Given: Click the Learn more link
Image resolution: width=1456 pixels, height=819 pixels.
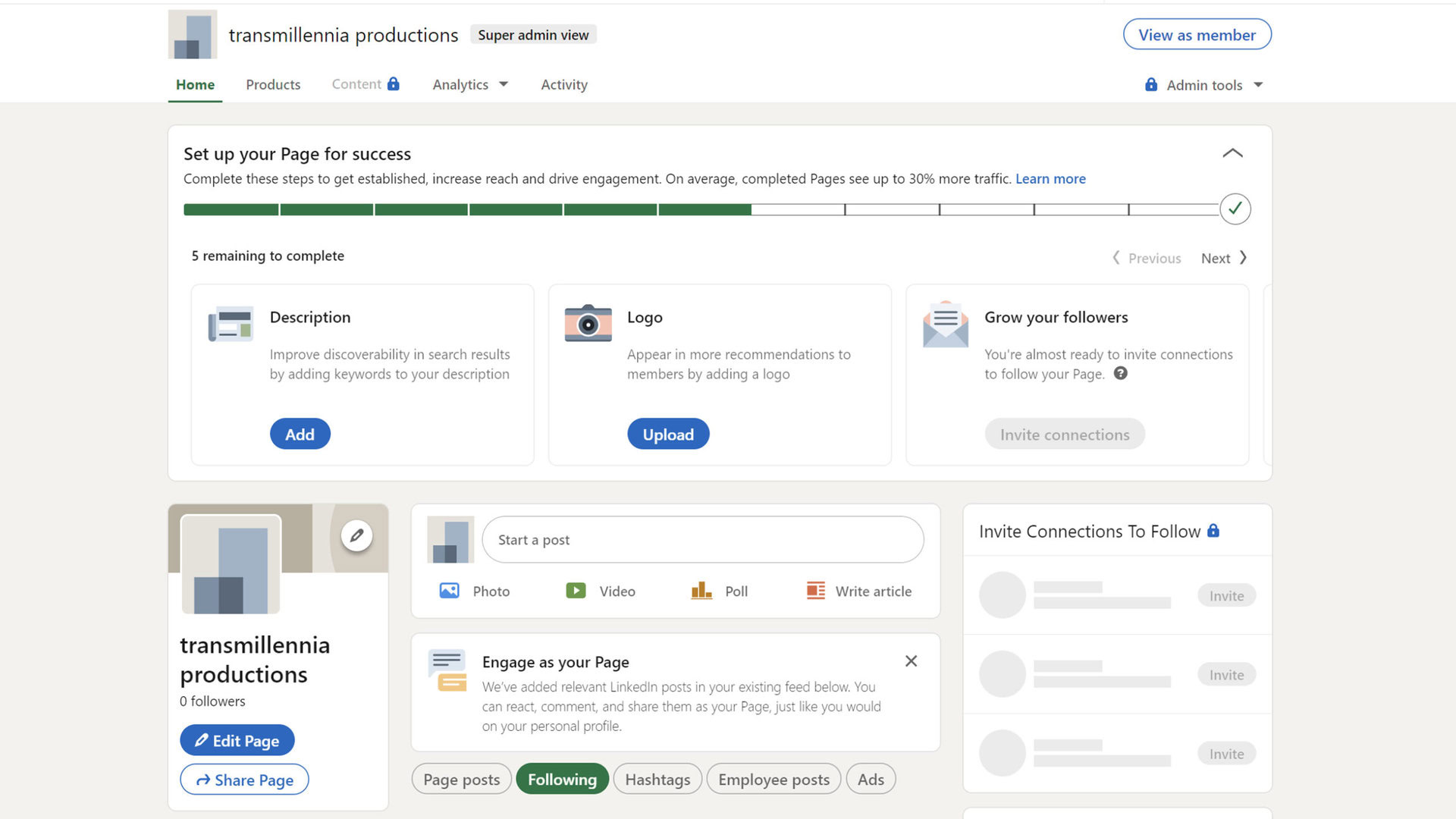Looking at the screenshot, I should [1050, 179].
